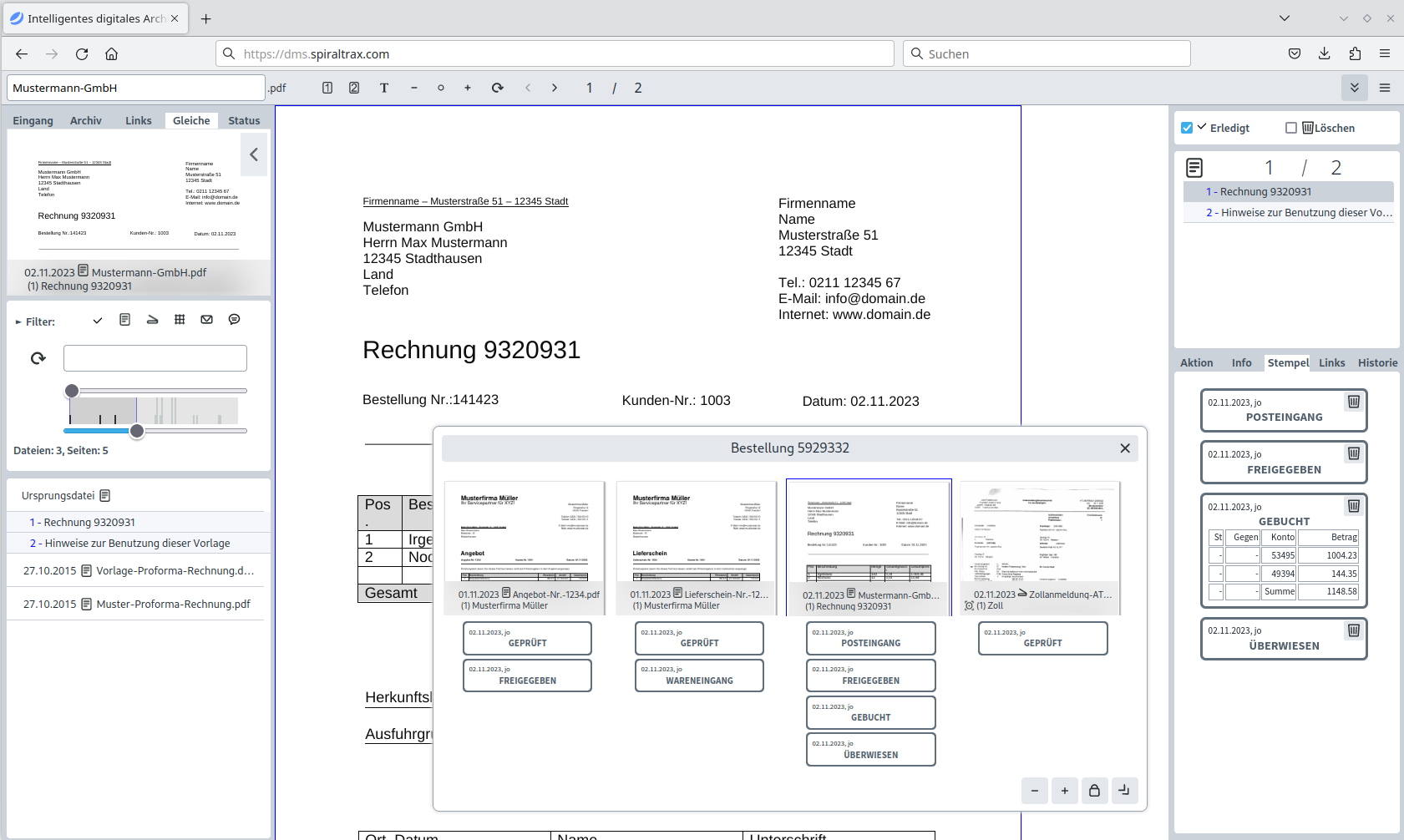Toggle the double-chevron down expander in toolbar
This screenshot has height=840, width=1404.
point(1354,88)
